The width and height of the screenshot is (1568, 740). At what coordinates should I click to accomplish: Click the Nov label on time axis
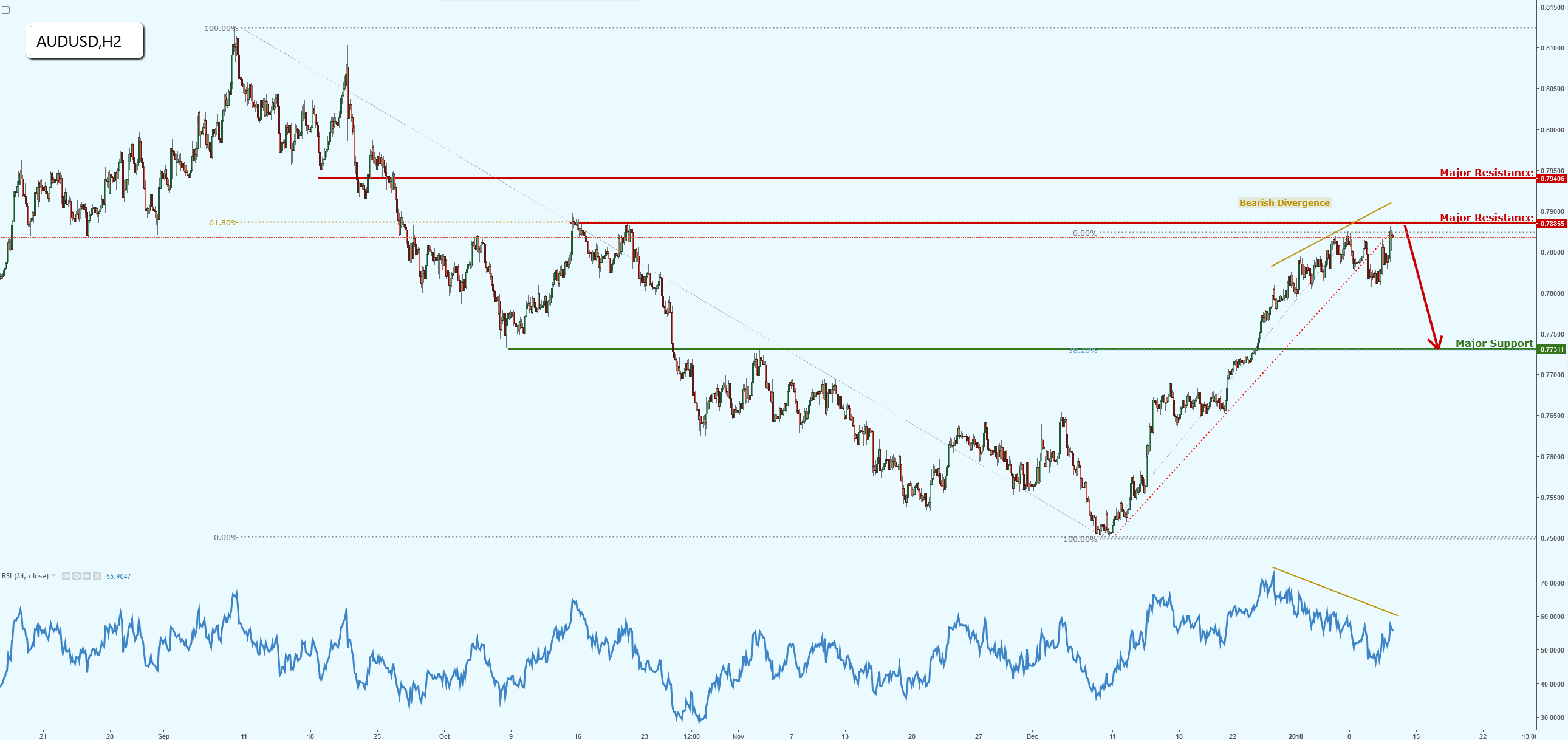(x=738, y=736)
